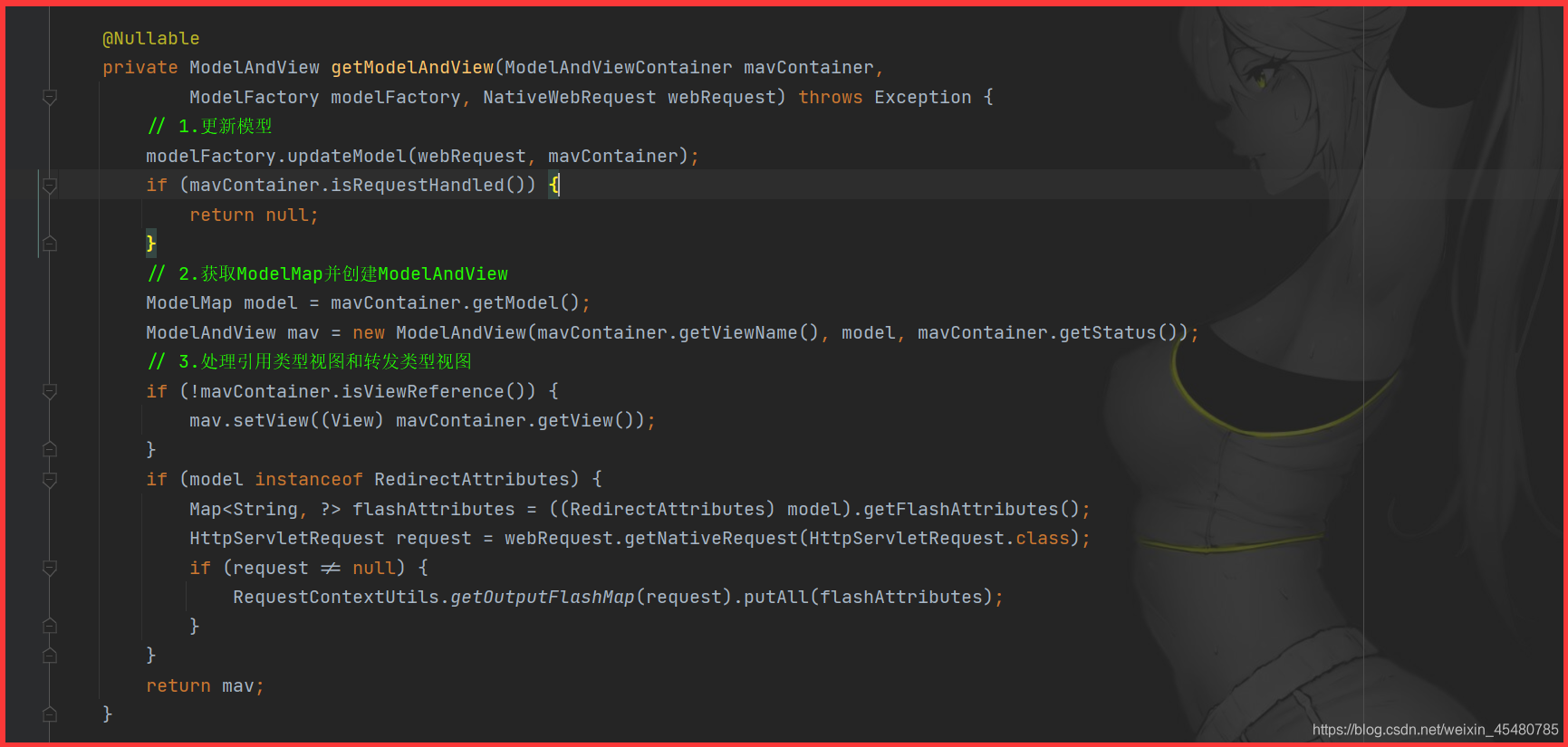Click comment '// 3.处理引用类型视图和转发类型视图'
The width and height of the screenshot is (1568, 747).
click(x=309, y=362)
